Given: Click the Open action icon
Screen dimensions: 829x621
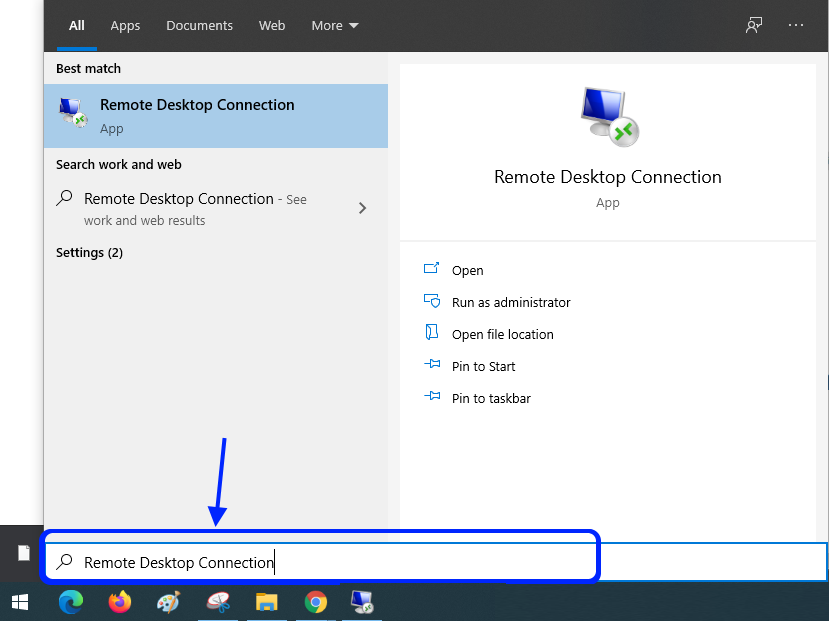Looking at the screenshot, I should coord(431,268).
